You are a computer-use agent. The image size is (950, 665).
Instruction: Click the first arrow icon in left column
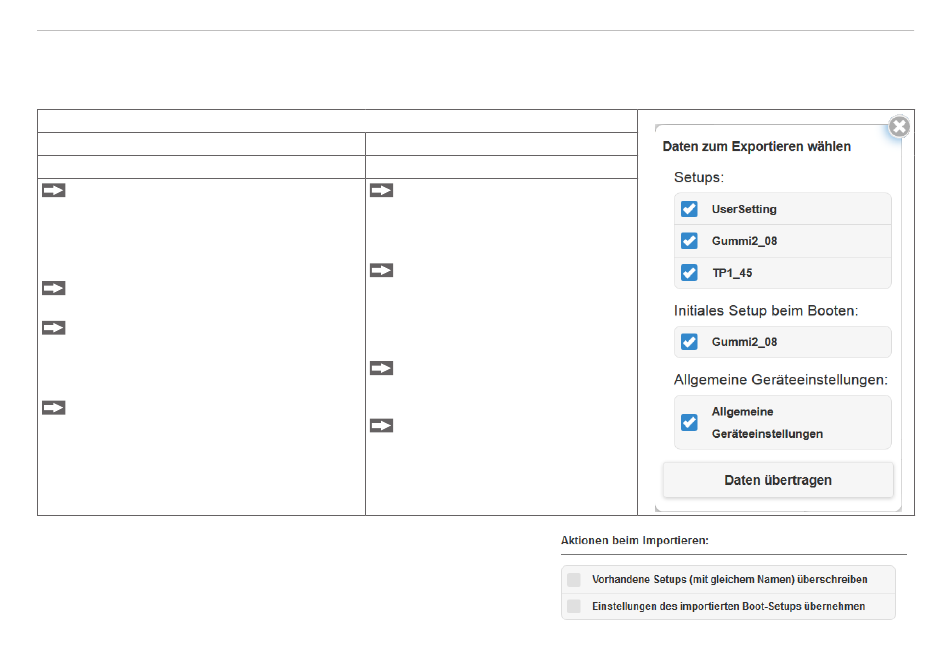pos(53,190)
